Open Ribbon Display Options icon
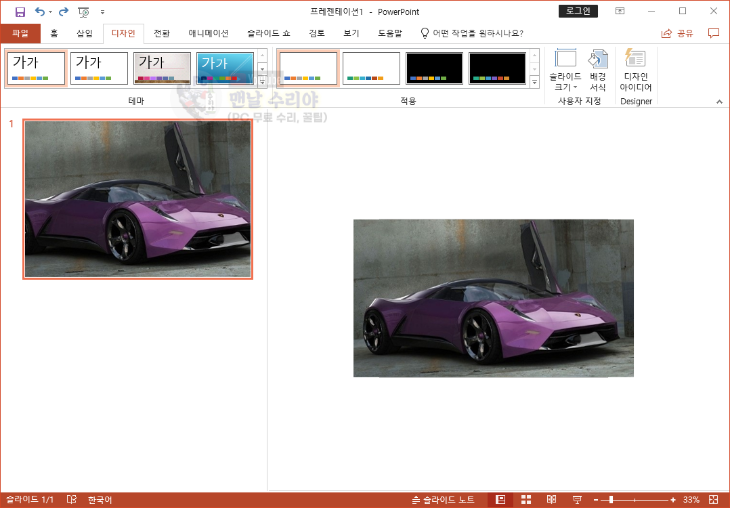This screenshot has width=730, height=508. click(x=620, y=11)
